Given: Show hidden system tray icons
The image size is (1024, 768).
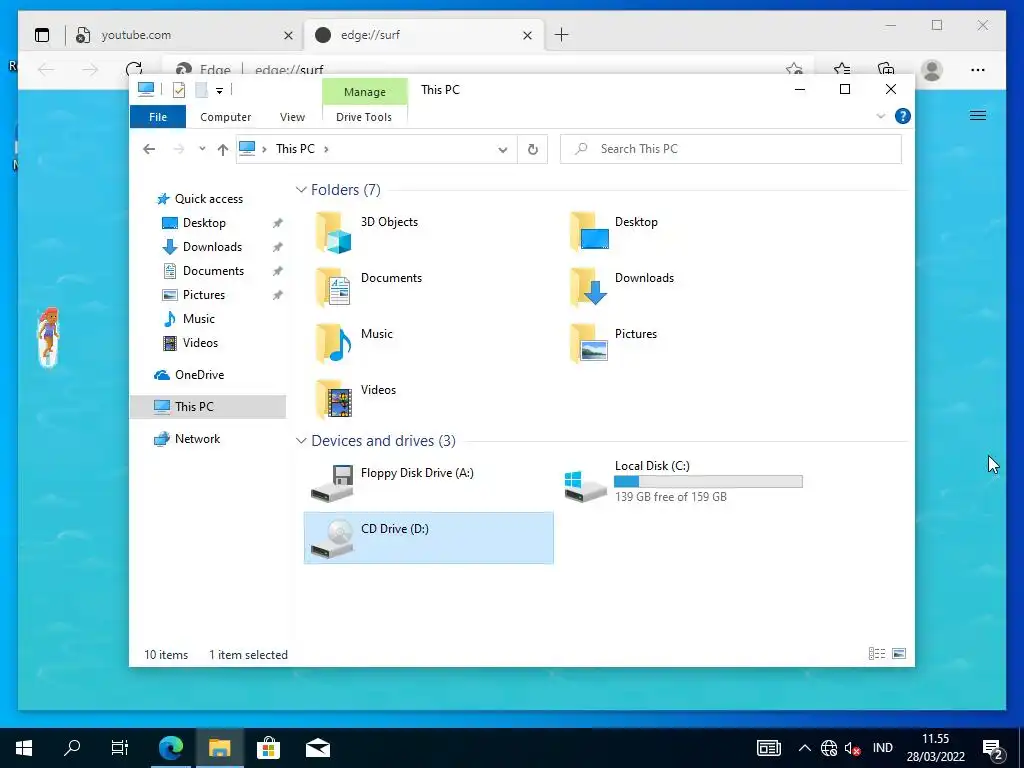Looking at the screenshot, I should 805,748.
